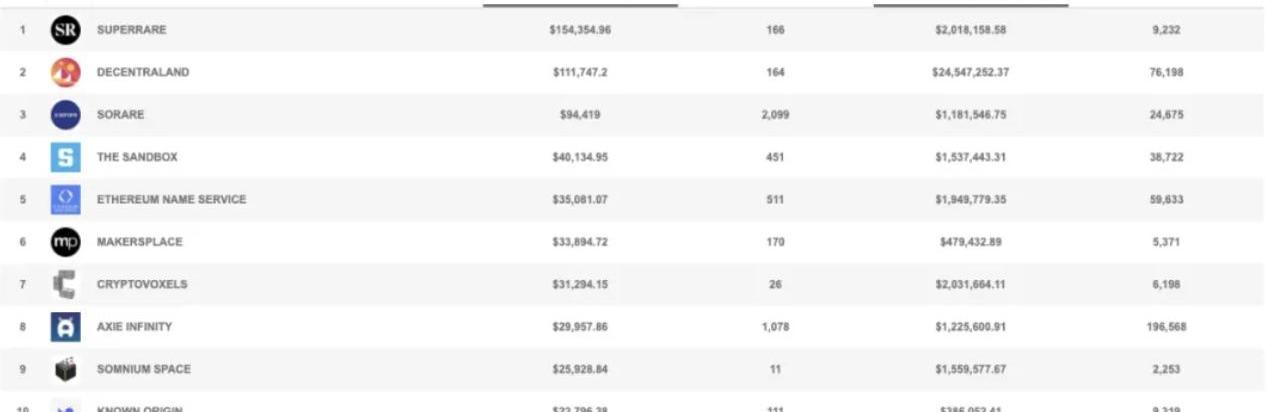Click the Cryptovoxels gray logo icon

click(66, 285)
